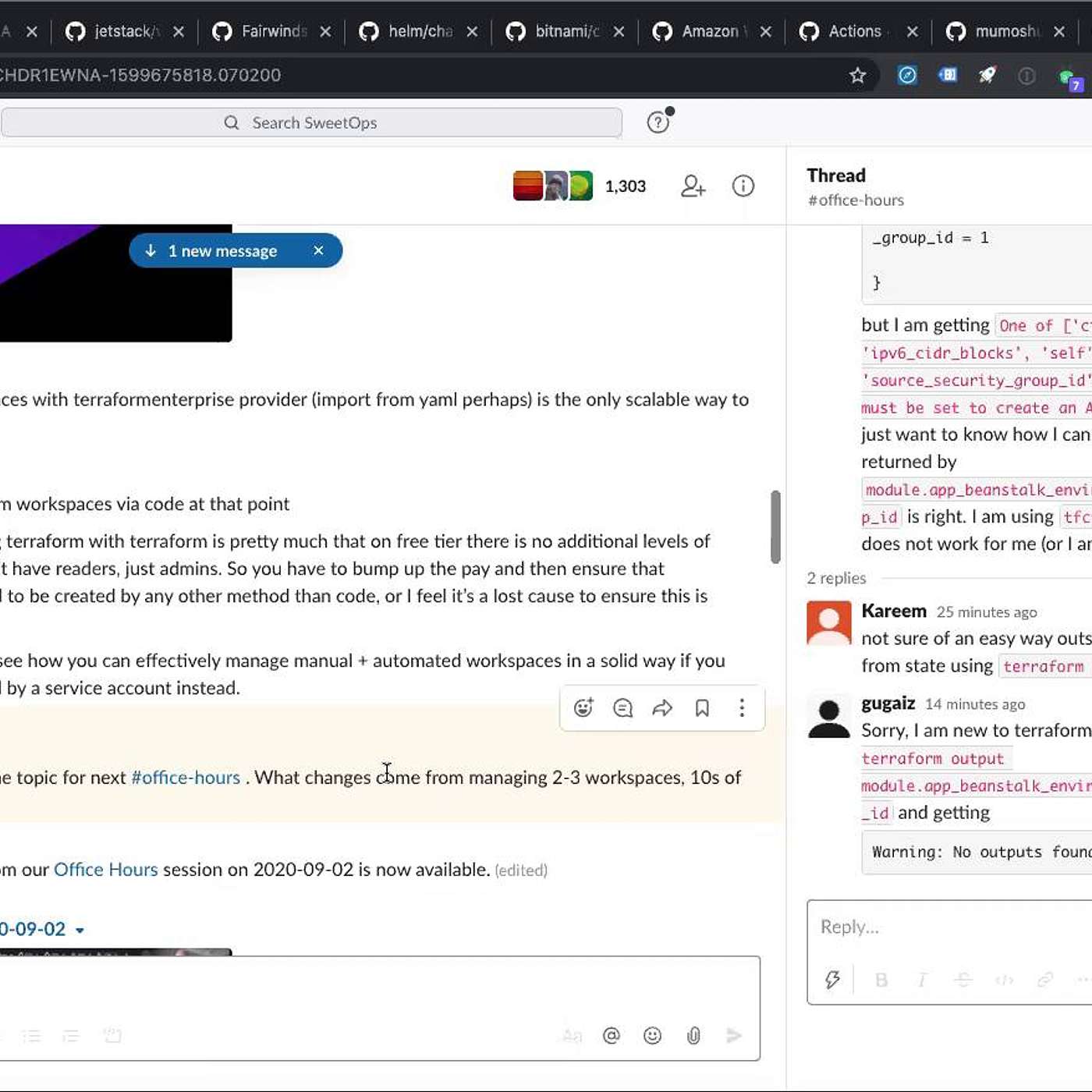
Task: Click the add reaction emoji icon
Action: [x=583, y=707]
